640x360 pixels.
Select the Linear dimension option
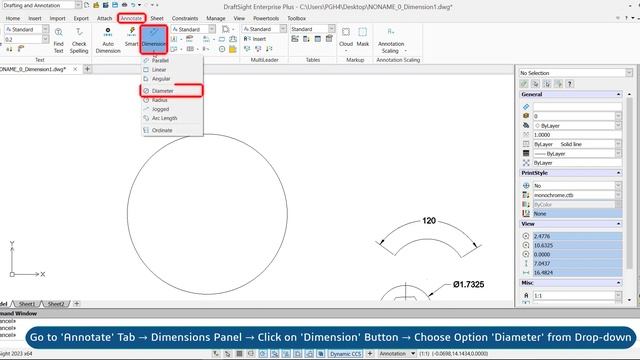point(172,70)
